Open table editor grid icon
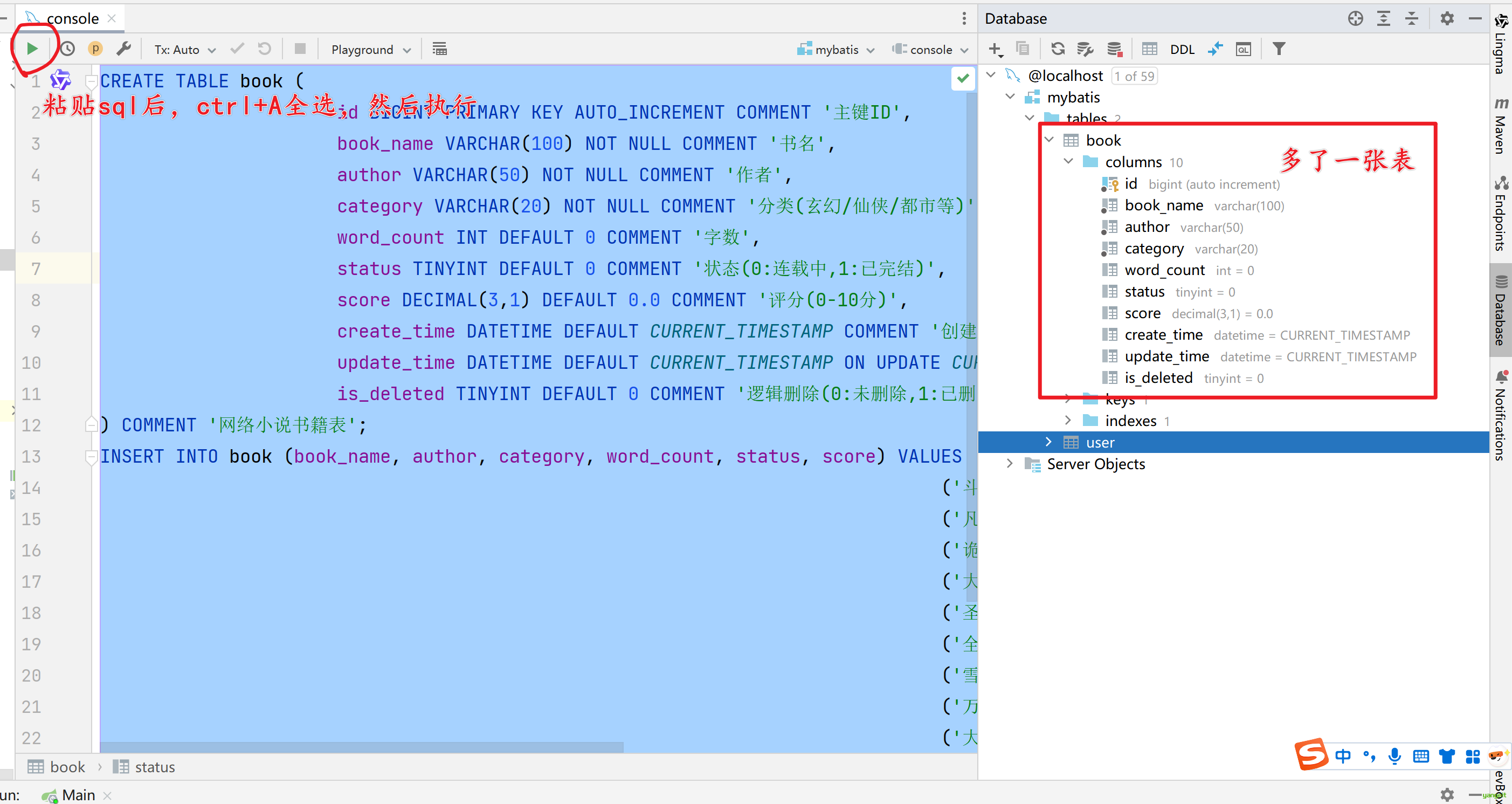 pos(1149,49)
